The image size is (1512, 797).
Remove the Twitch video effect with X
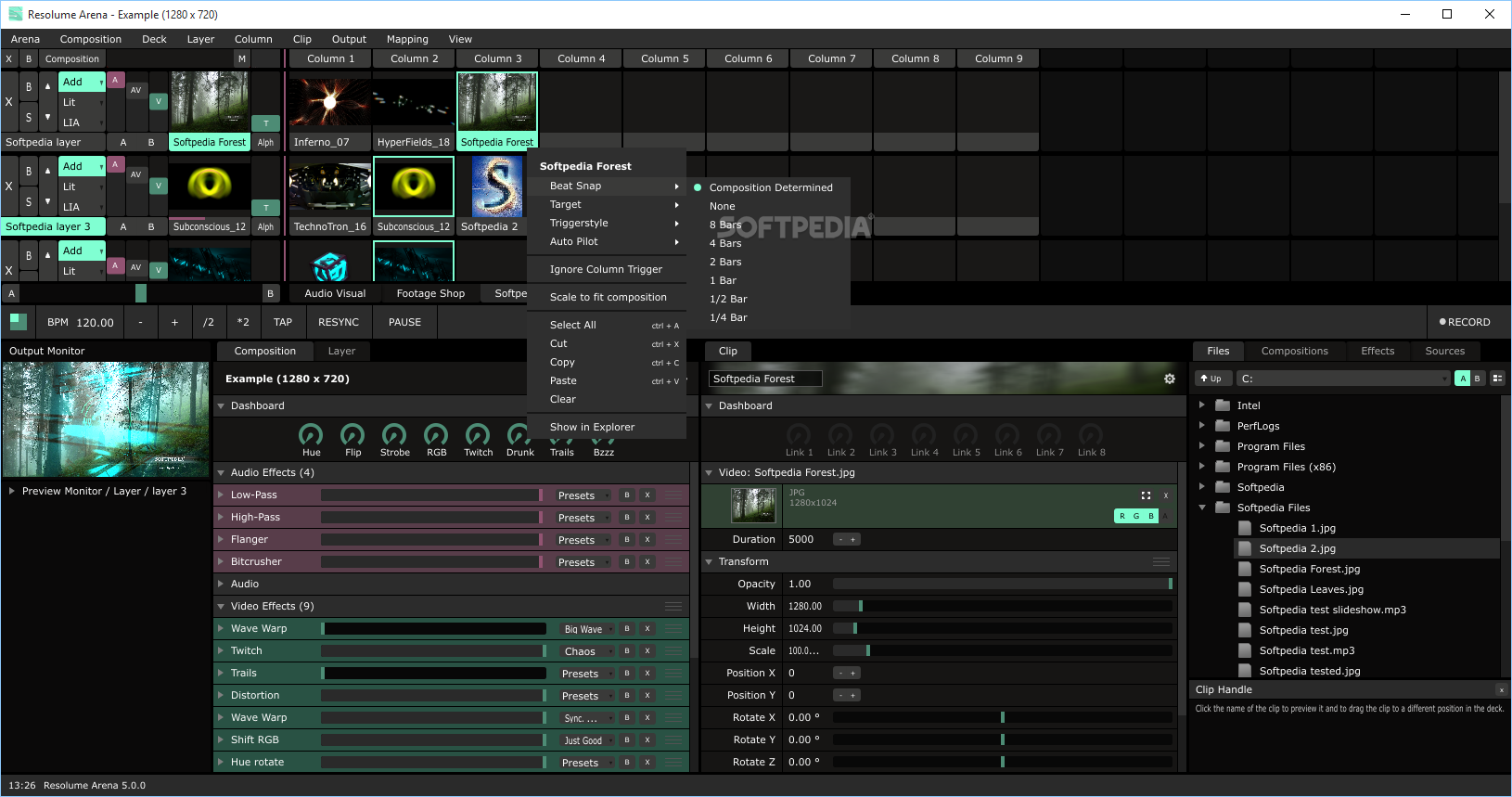click(647, 651)
